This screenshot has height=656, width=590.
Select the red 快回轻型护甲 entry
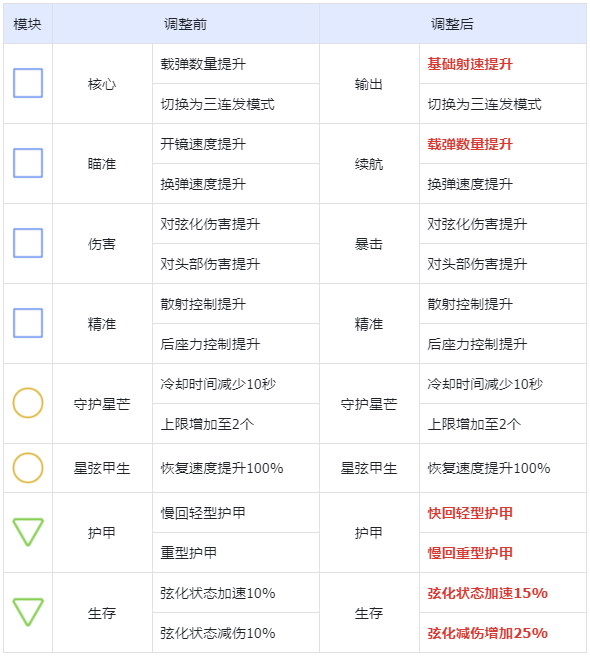tap(470, 513)
